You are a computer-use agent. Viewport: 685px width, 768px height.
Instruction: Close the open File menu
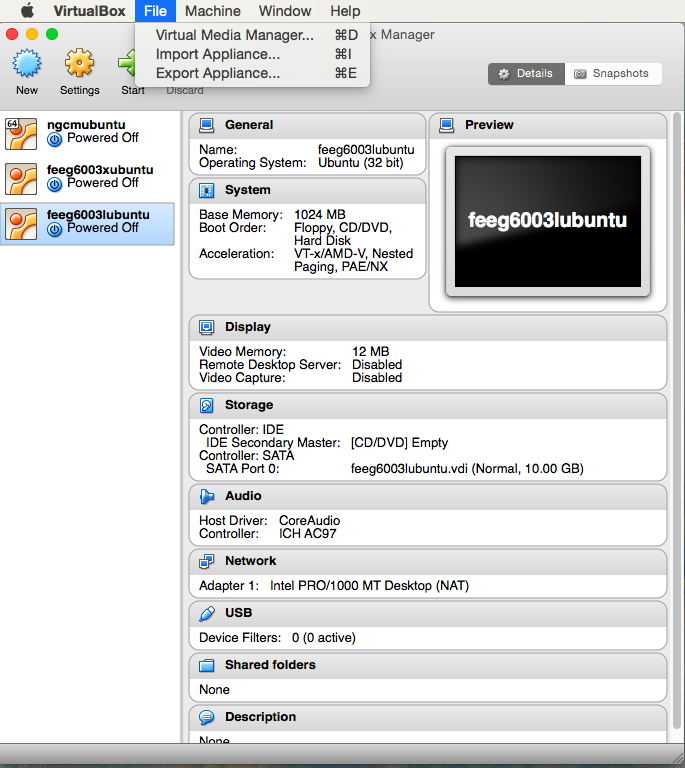(x=155, y=11)
